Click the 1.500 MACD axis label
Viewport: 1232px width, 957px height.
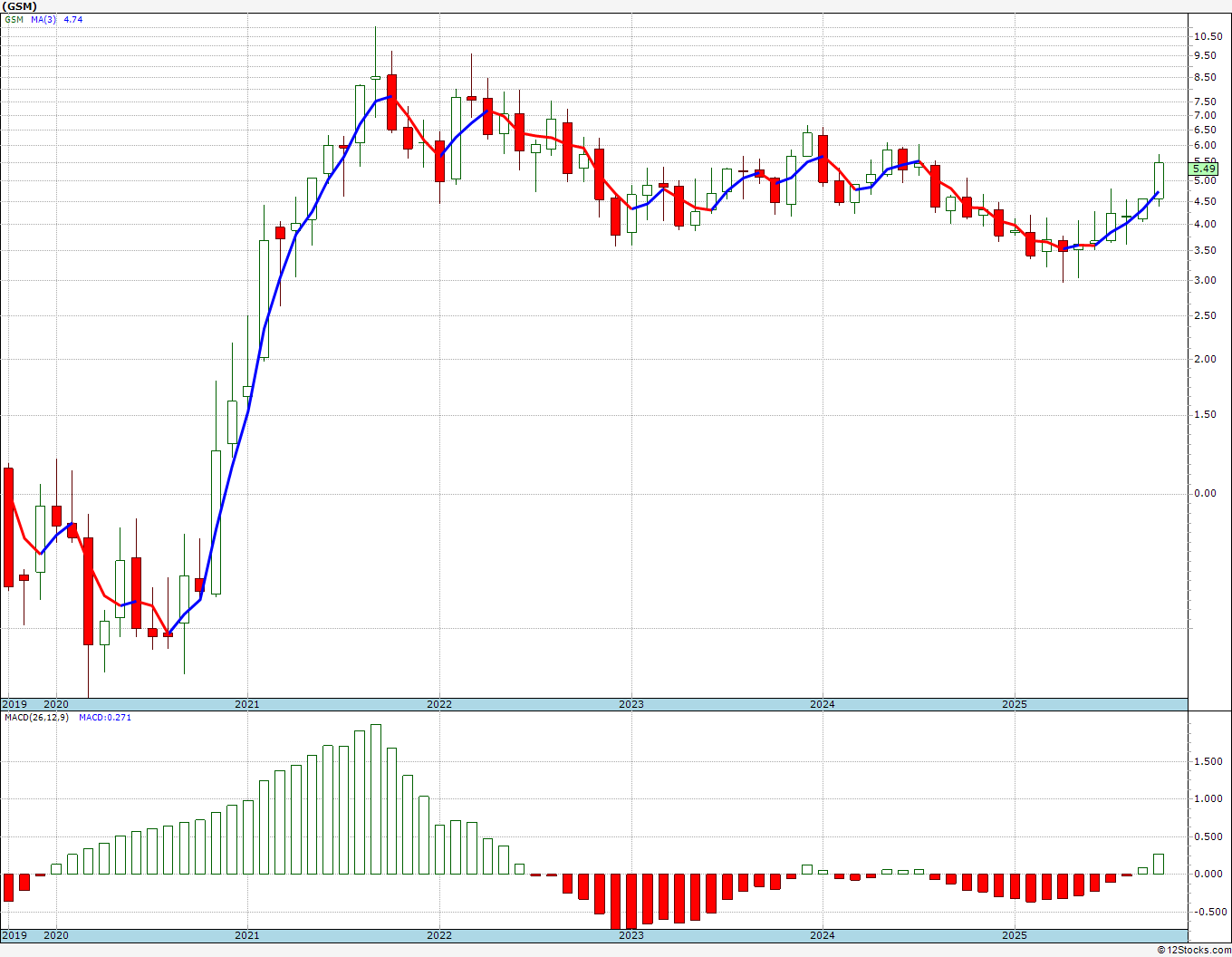point(1208,762)
